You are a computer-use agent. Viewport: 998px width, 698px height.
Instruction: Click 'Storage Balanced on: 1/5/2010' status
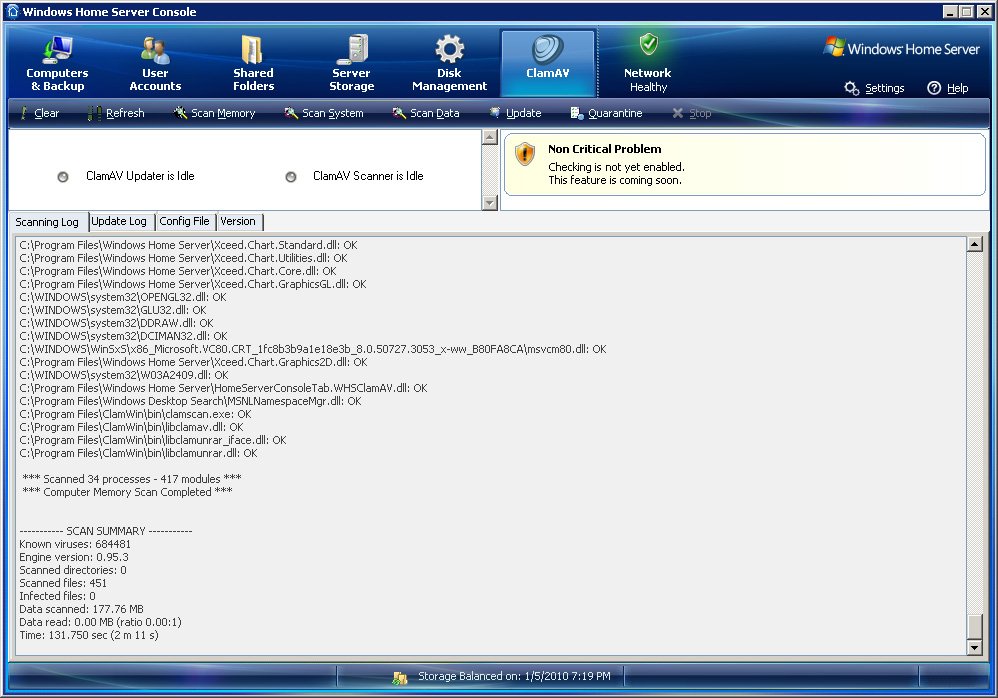[514, 676]
